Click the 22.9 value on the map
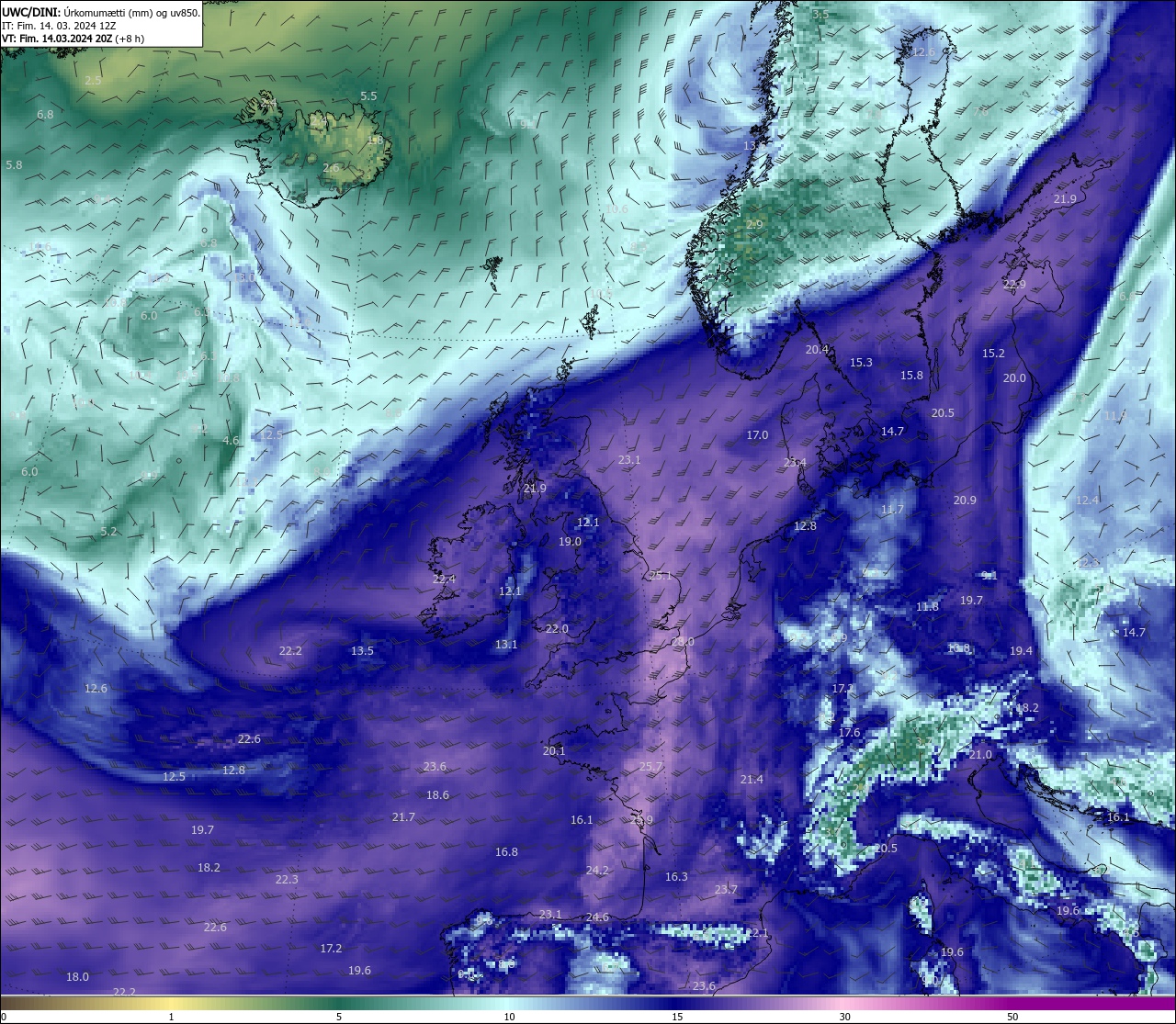The width and height of the screenshot is (1176, 1024). 1014,285
